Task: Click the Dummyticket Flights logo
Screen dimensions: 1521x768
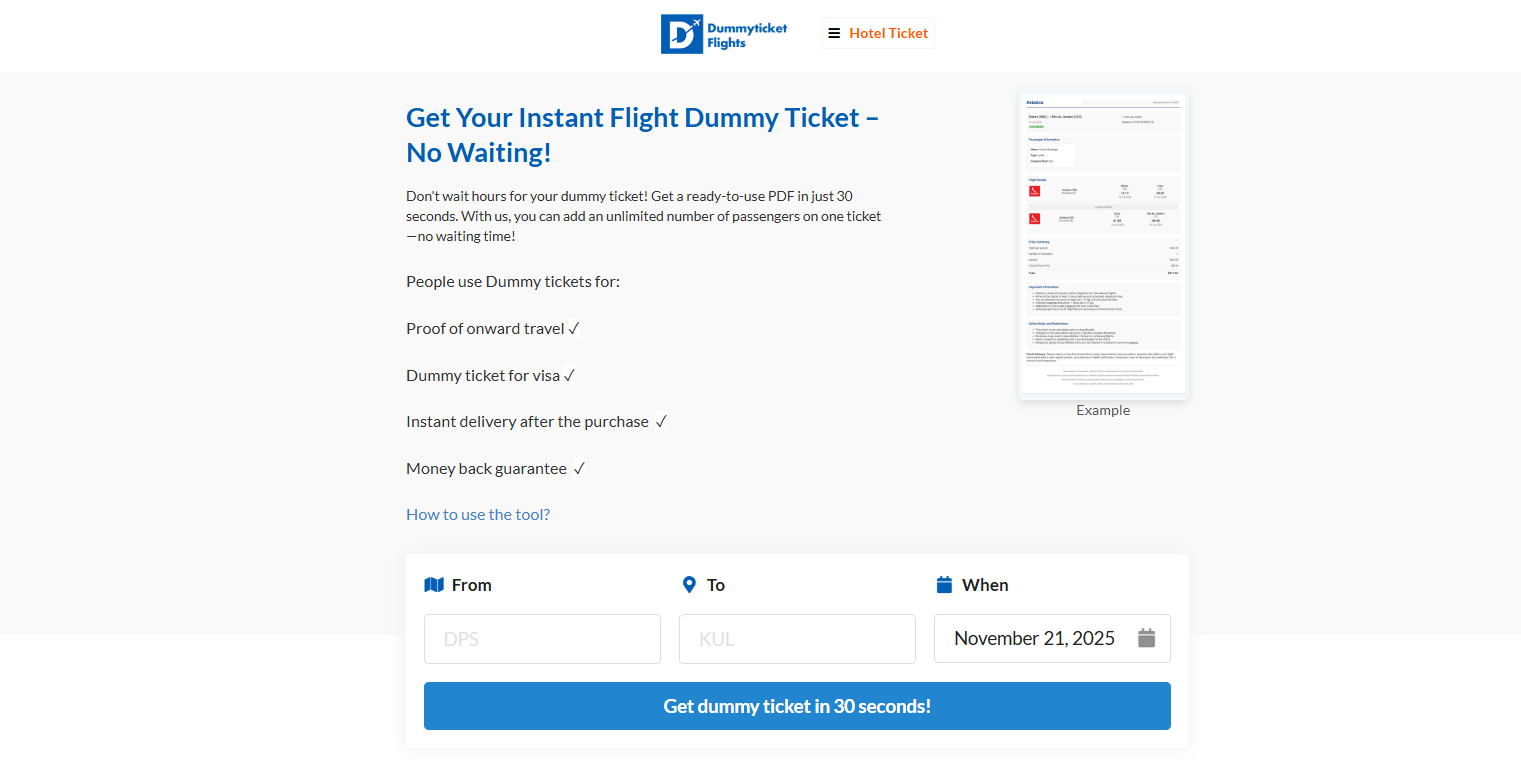Action: click(x=724, y=34)
